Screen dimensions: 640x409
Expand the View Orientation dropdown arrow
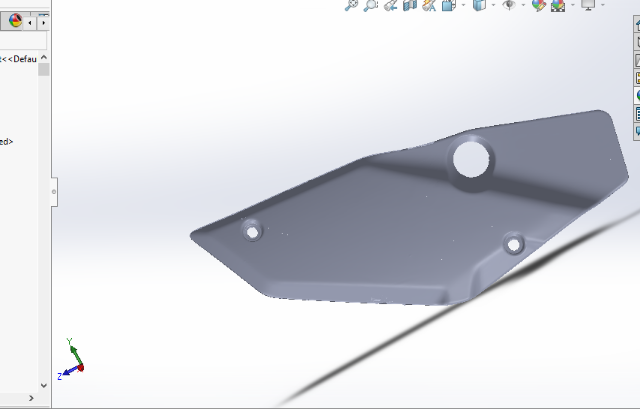pos(461,5)
